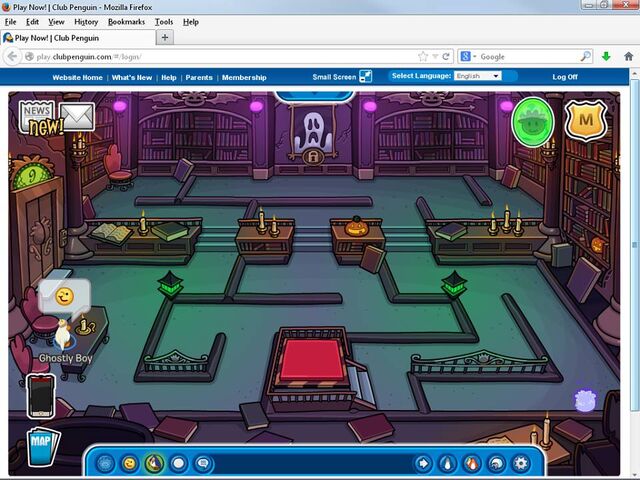
Task: Open the settings gear in chat bar
Action: point(520,463)
